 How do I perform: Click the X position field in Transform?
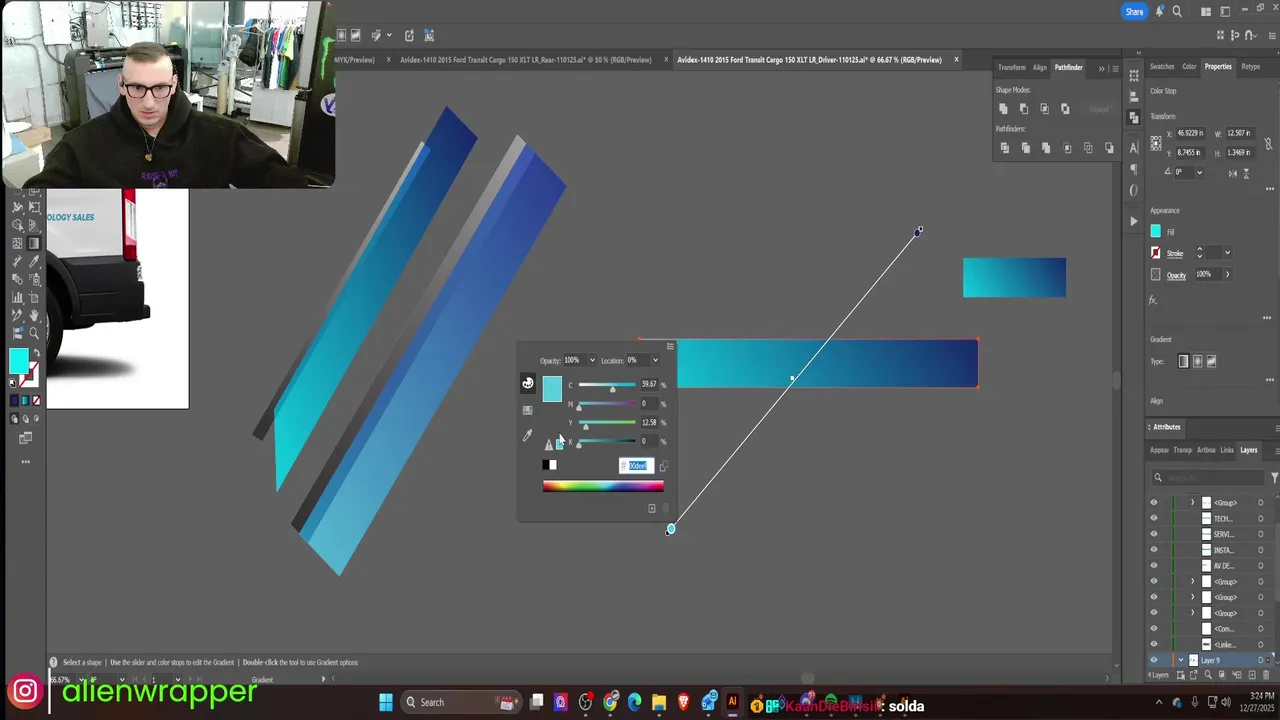click(1191, 133)
